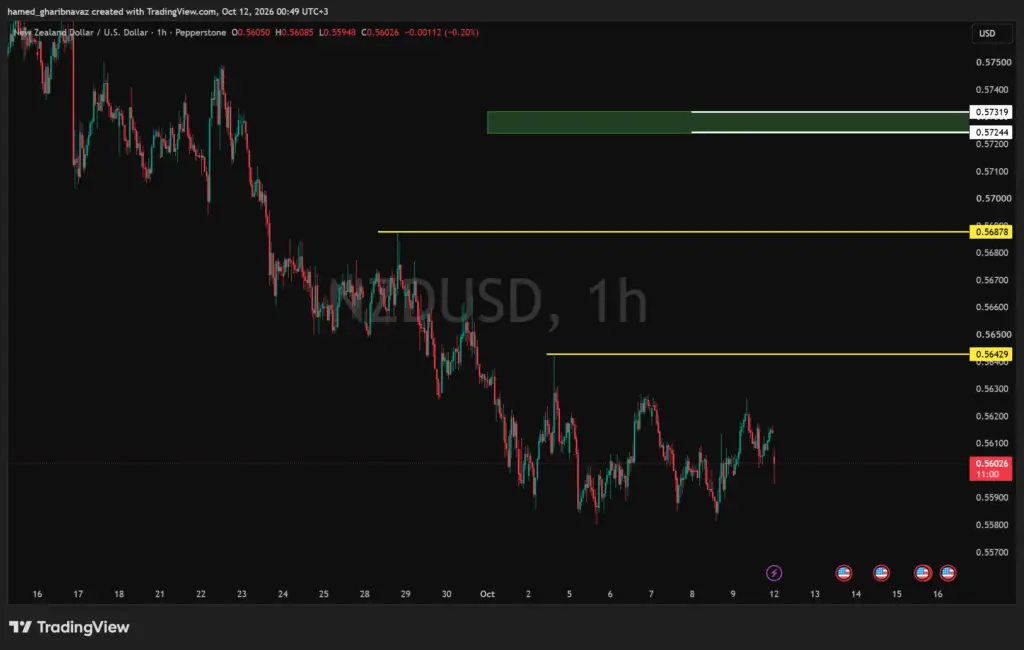This screenshot has width=1024, height=650.
Task: Click the 0.56300 price axis label
Action: tap(991, 389)
